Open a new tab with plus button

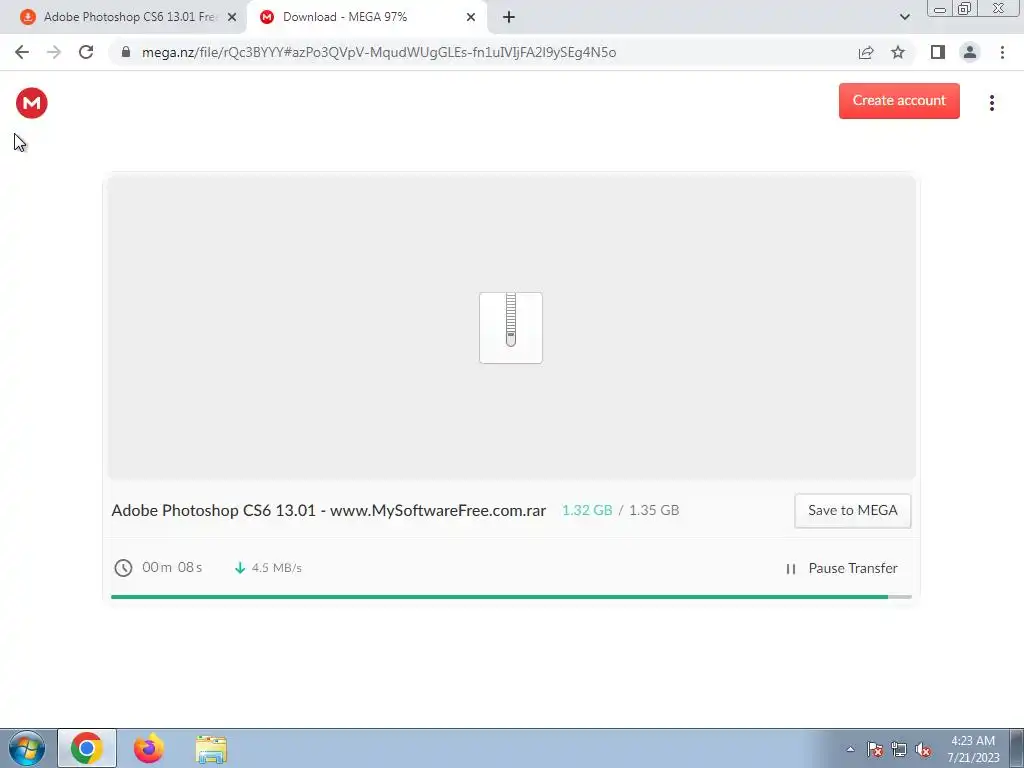coord(509,17)
